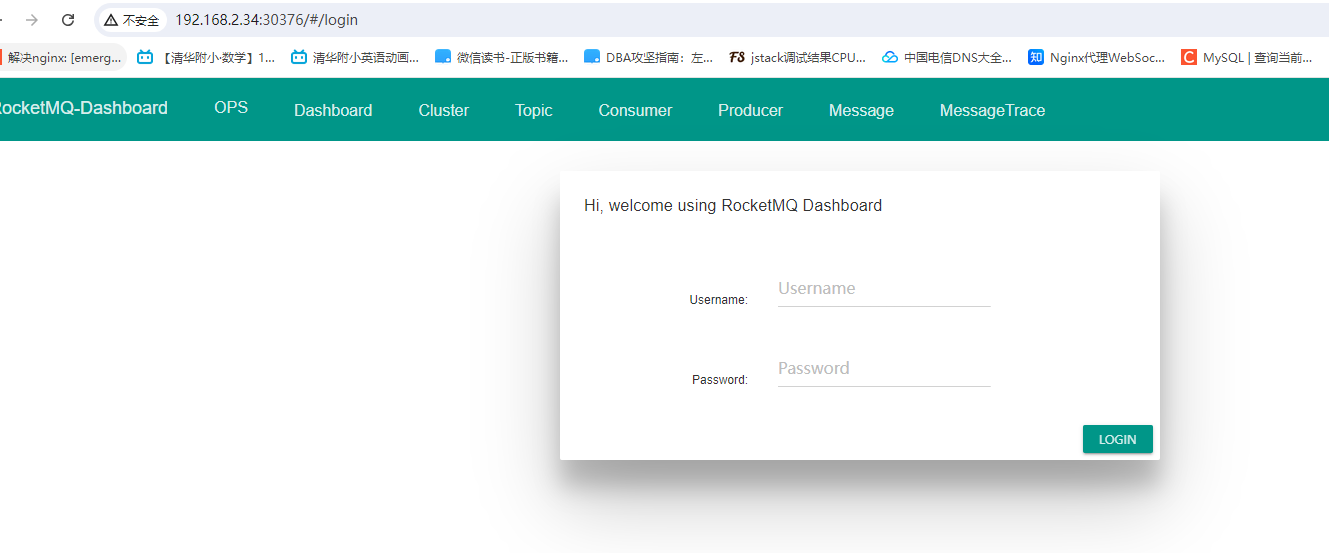Open the 清华附小英语动画 bookmark

coord(355,58)
